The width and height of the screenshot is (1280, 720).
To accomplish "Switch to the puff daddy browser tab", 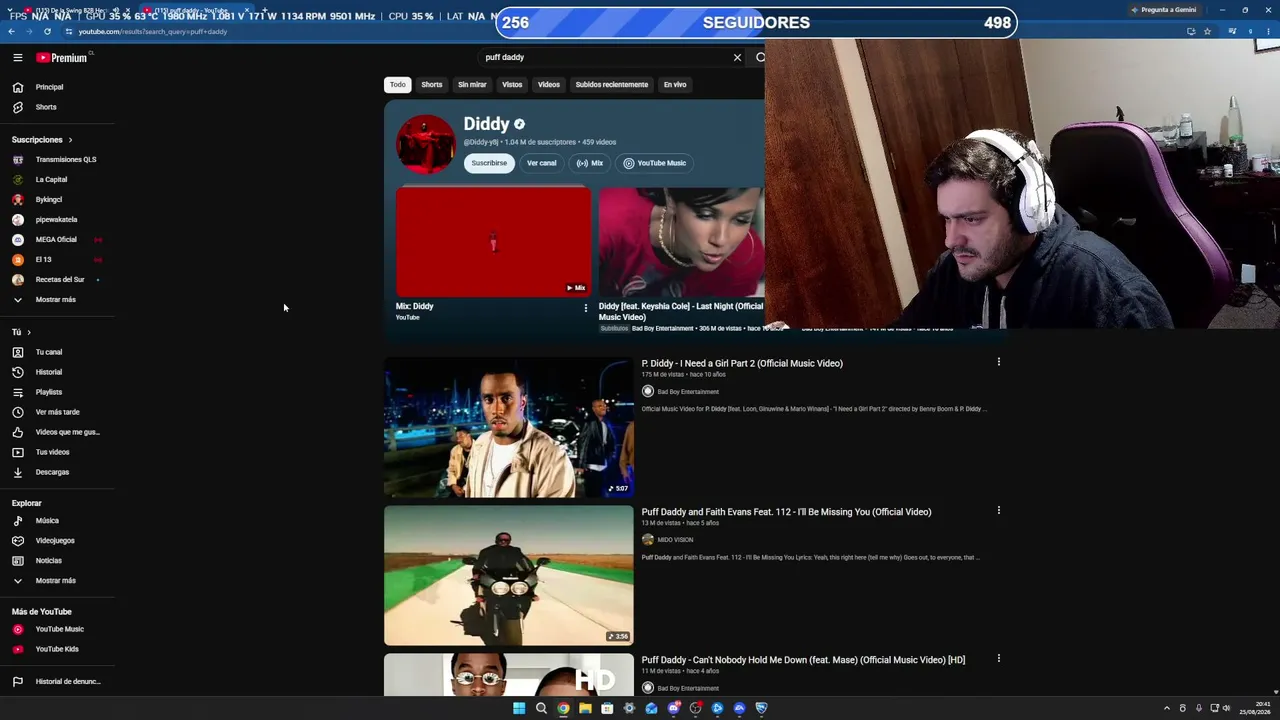I will point(195,11).
